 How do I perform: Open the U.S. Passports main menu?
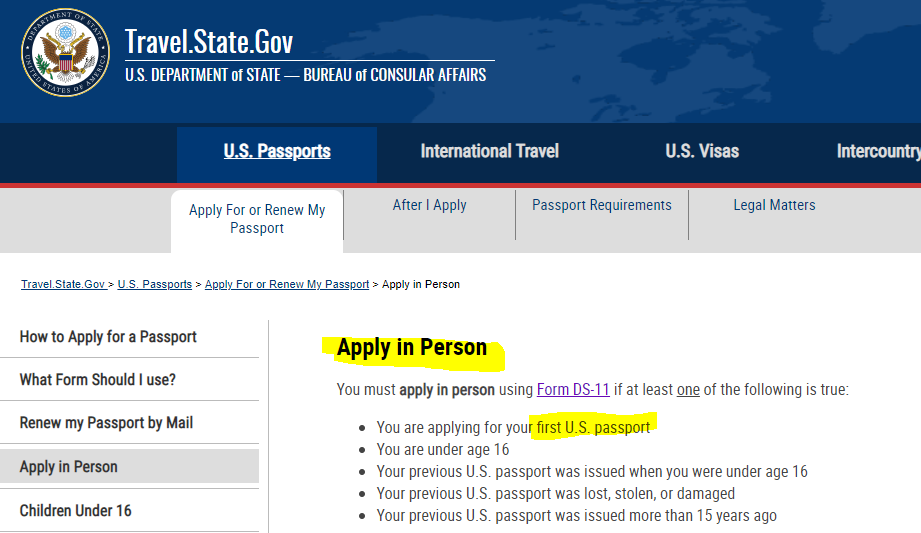coord(277,152)
